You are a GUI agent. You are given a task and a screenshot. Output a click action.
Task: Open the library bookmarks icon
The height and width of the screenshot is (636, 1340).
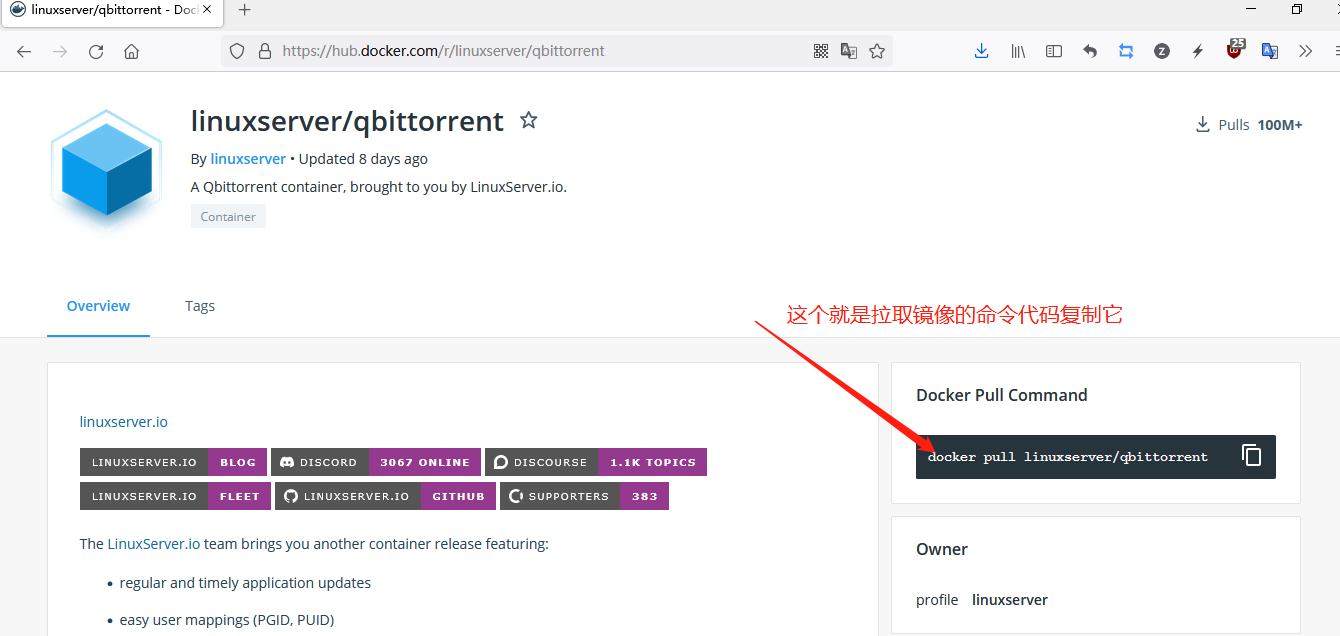pyautogui.click(x=1018, y=51)
